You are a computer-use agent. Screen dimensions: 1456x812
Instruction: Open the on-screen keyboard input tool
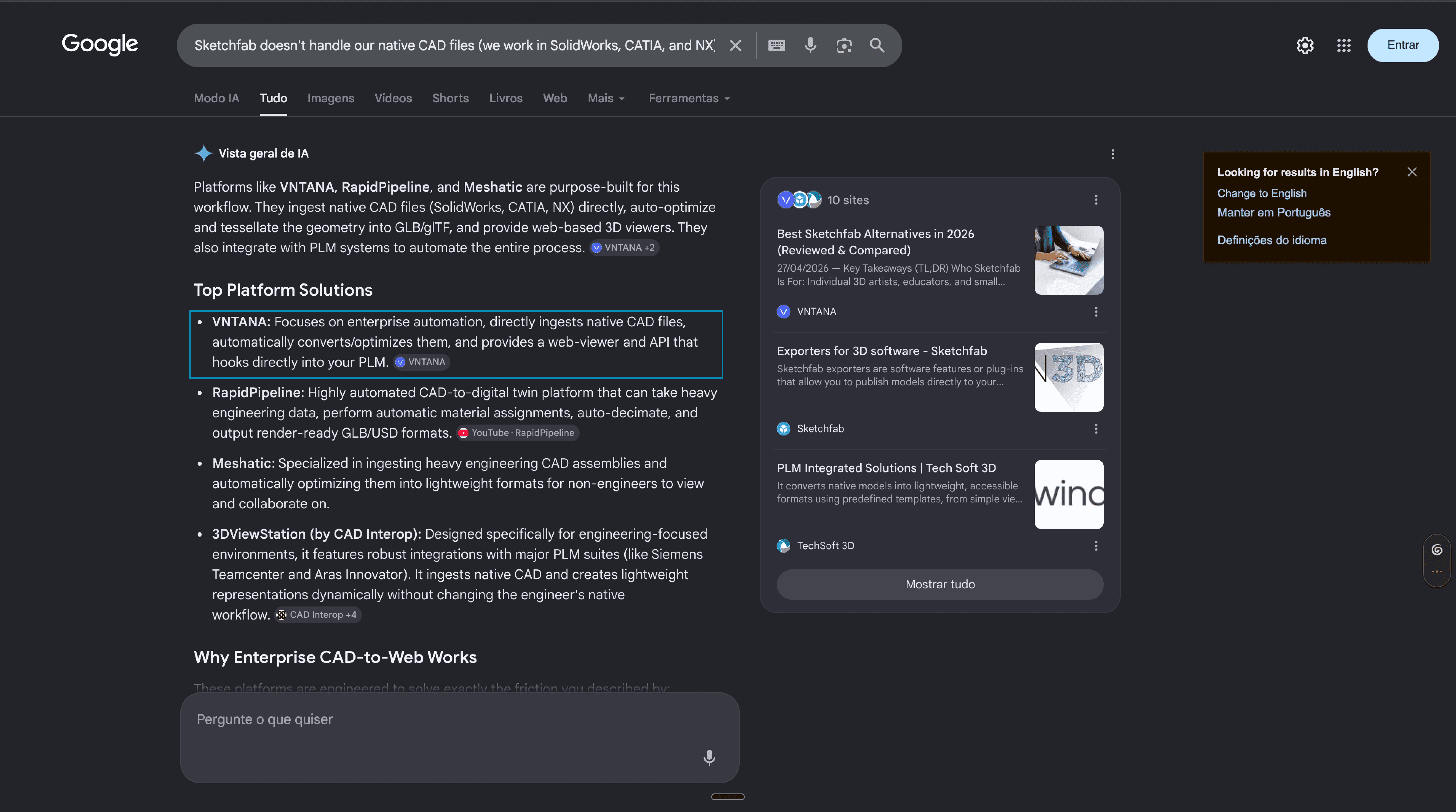click(x=777, y=45)
